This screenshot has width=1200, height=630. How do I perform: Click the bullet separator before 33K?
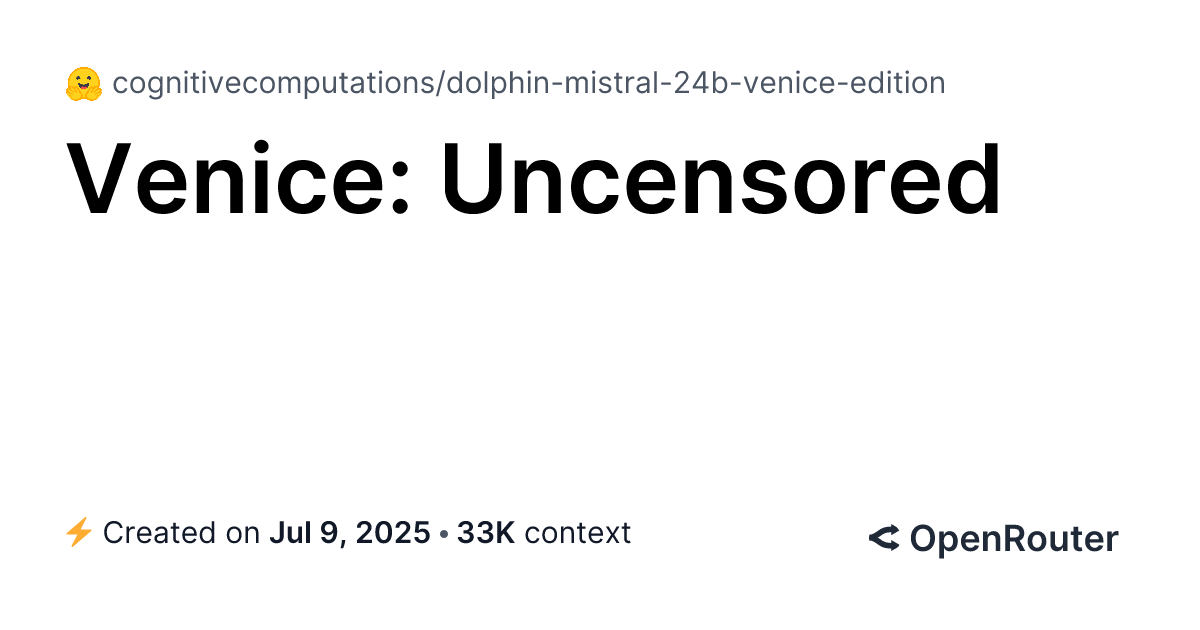(x=443, y=534)
